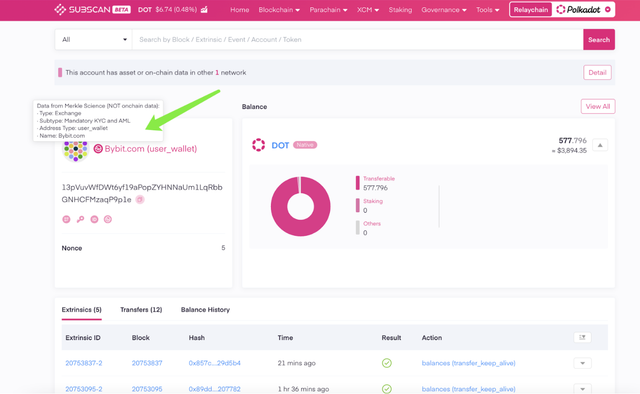Open the Governance dropdown menu
The width and height of the screenshot is (640, 394).
coord(444,10)
